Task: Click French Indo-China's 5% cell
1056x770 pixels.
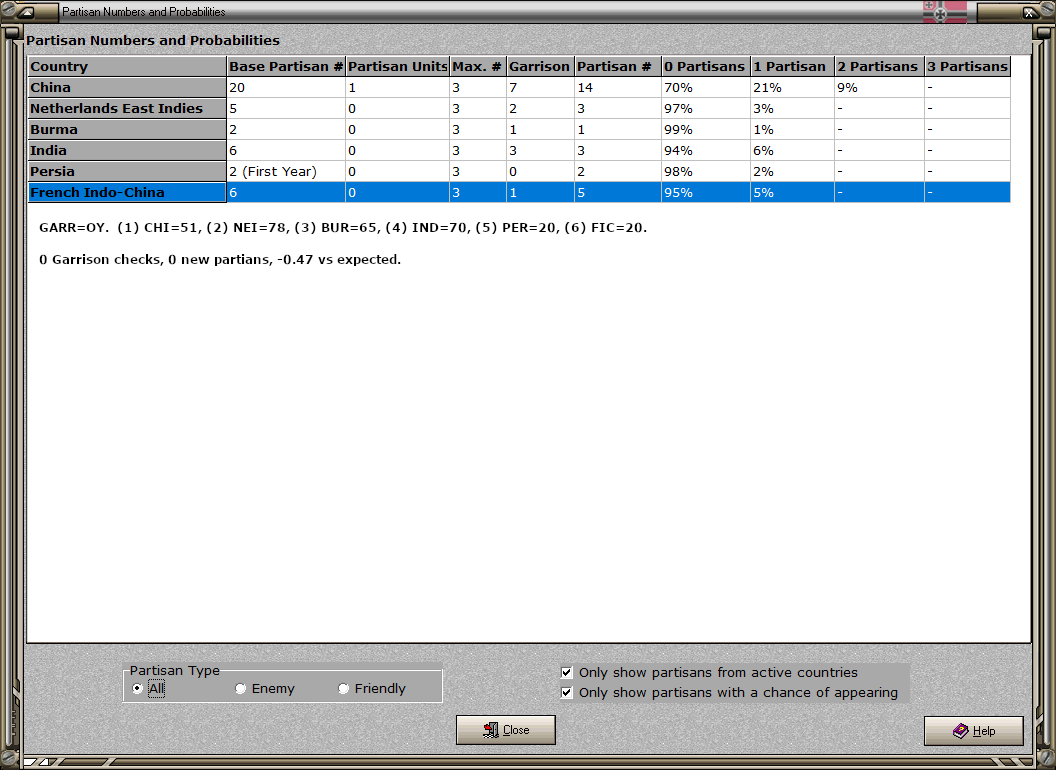Action: click(793, 193)
